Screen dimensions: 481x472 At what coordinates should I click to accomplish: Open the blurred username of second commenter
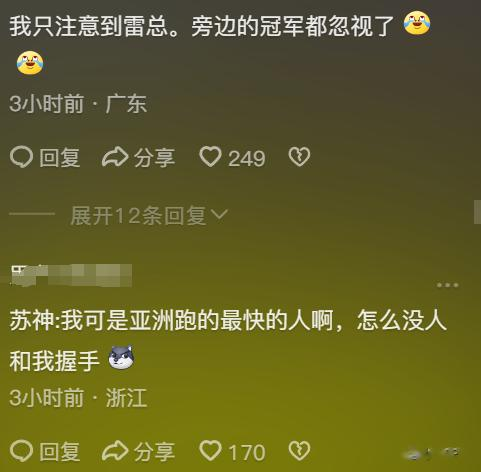click(x=71, y=275)
